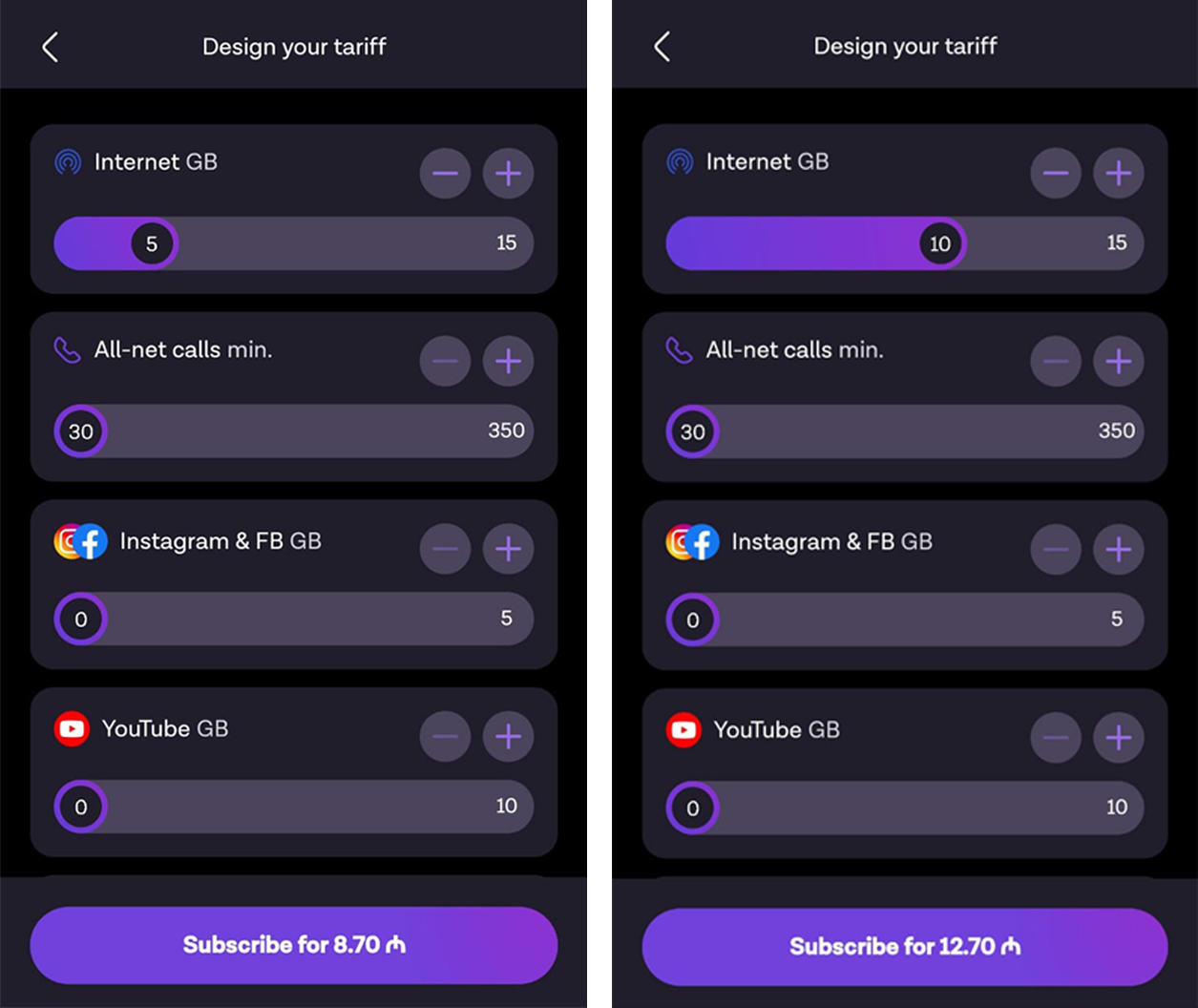
Task: Go back from left Design your tariff screen
Action: pos(51,47)
